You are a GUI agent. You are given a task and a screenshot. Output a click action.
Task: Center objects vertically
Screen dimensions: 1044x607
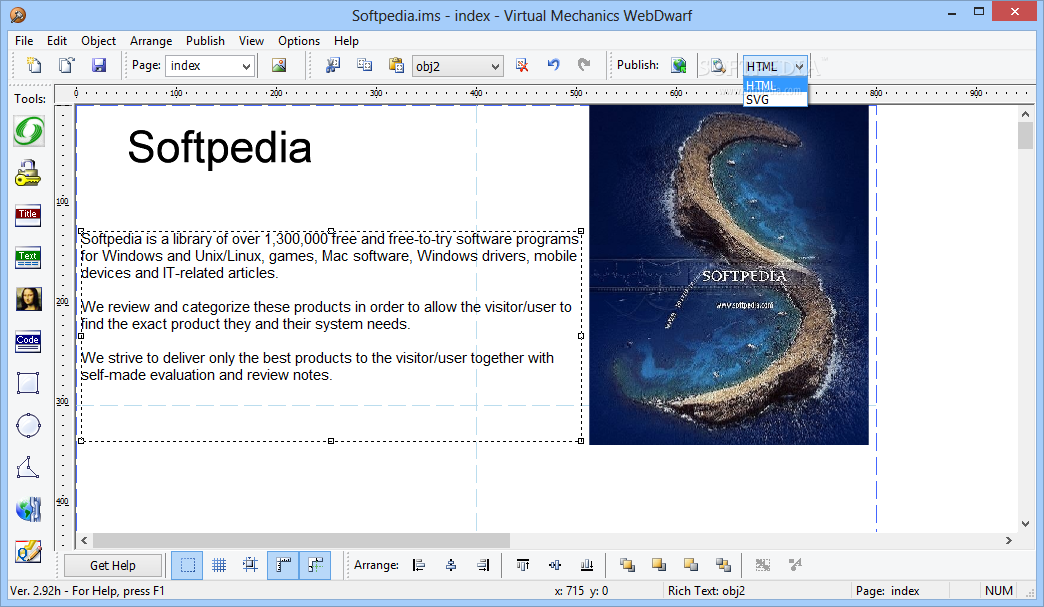click(x=555, y=566)
